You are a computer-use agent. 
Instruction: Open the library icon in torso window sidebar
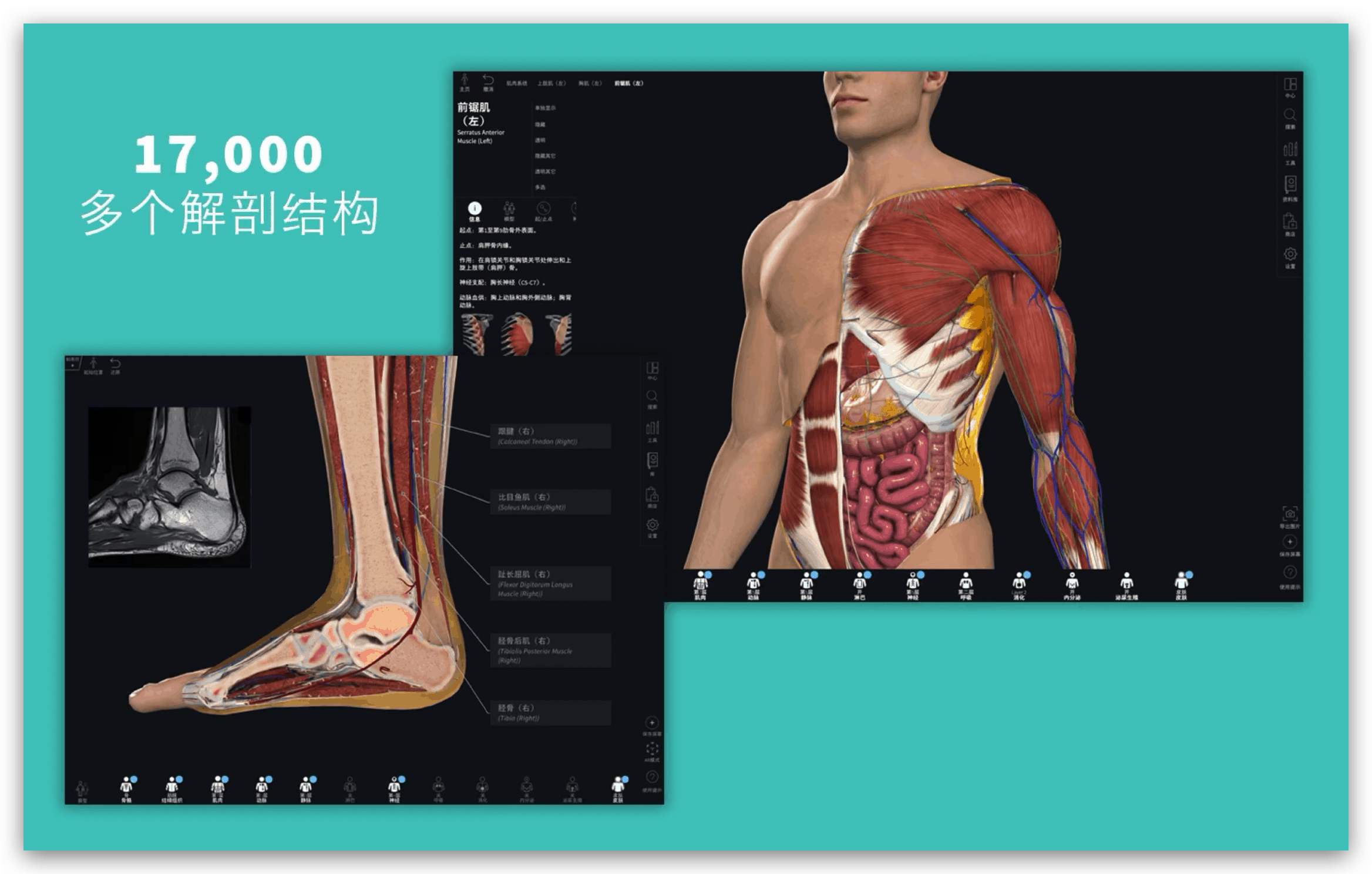(x=1290, y=189)
